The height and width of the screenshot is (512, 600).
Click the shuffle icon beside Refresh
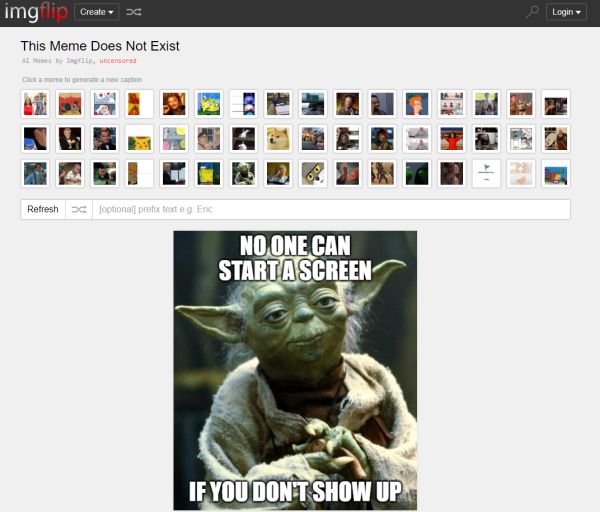79,209
